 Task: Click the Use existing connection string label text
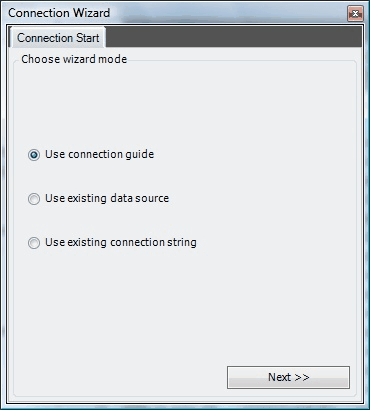[121, 242]
